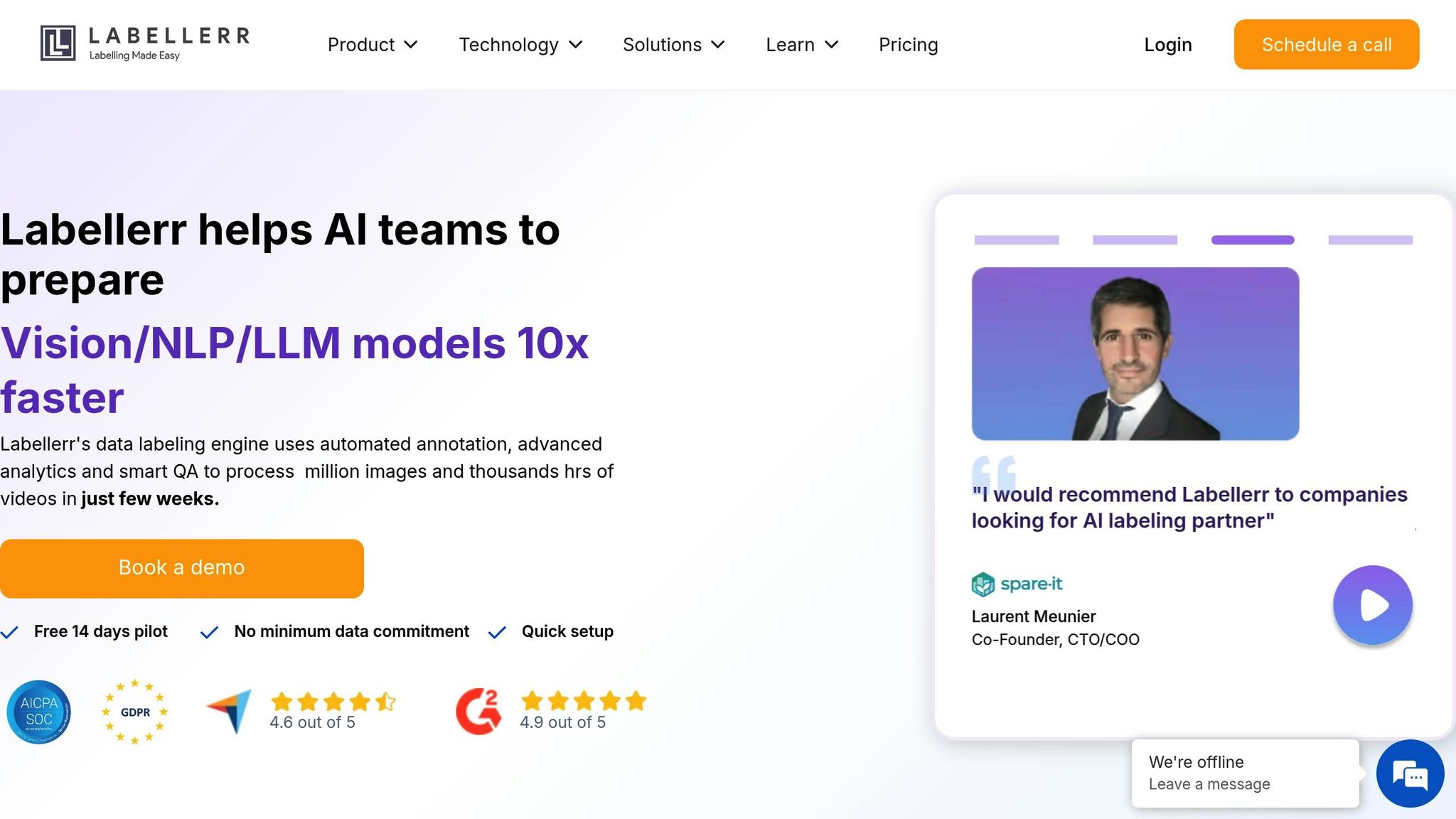Open the live chat bubble icon

(1410, 773)
